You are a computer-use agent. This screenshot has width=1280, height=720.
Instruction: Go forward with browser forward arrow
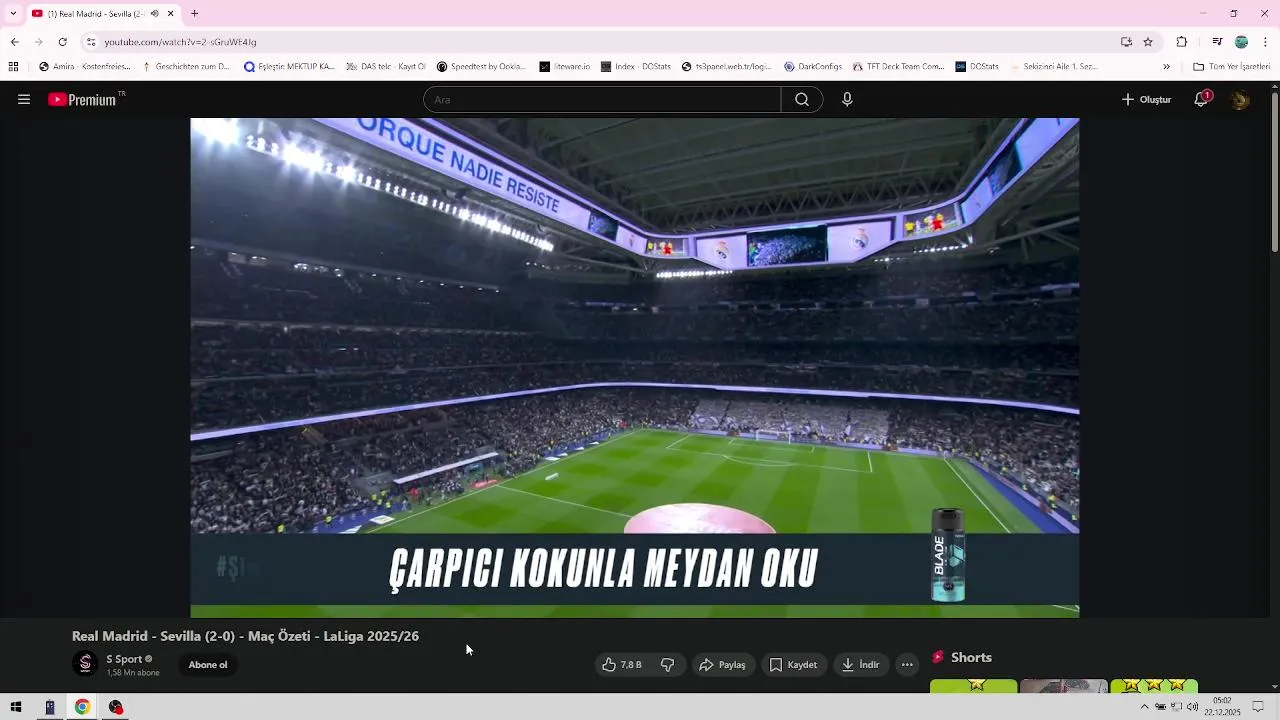point(38,42)
